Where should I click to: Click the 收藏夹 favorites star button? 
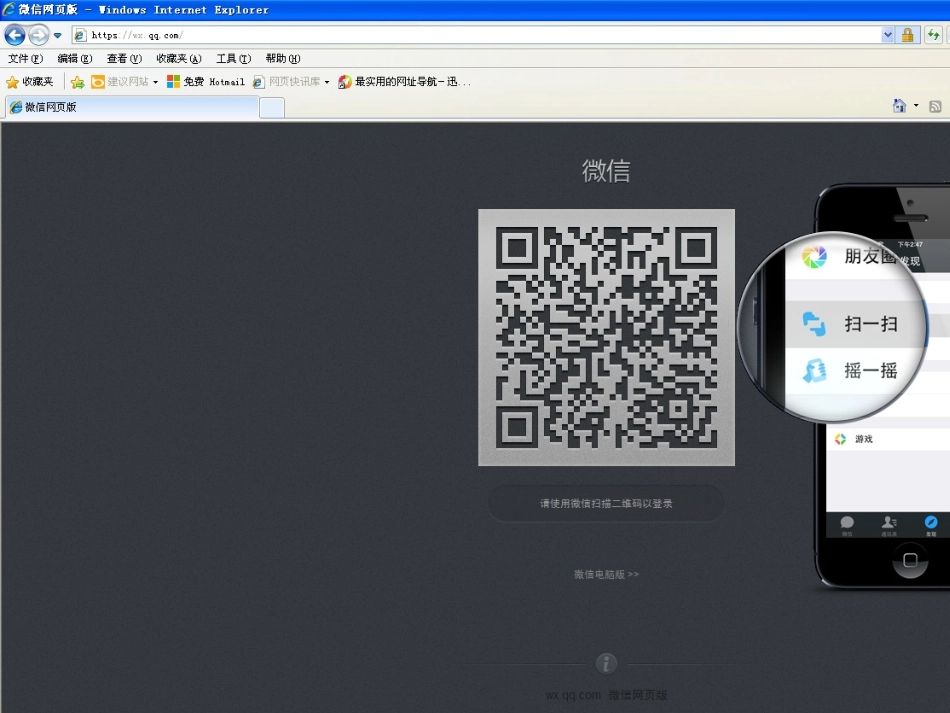click(30, 82)
